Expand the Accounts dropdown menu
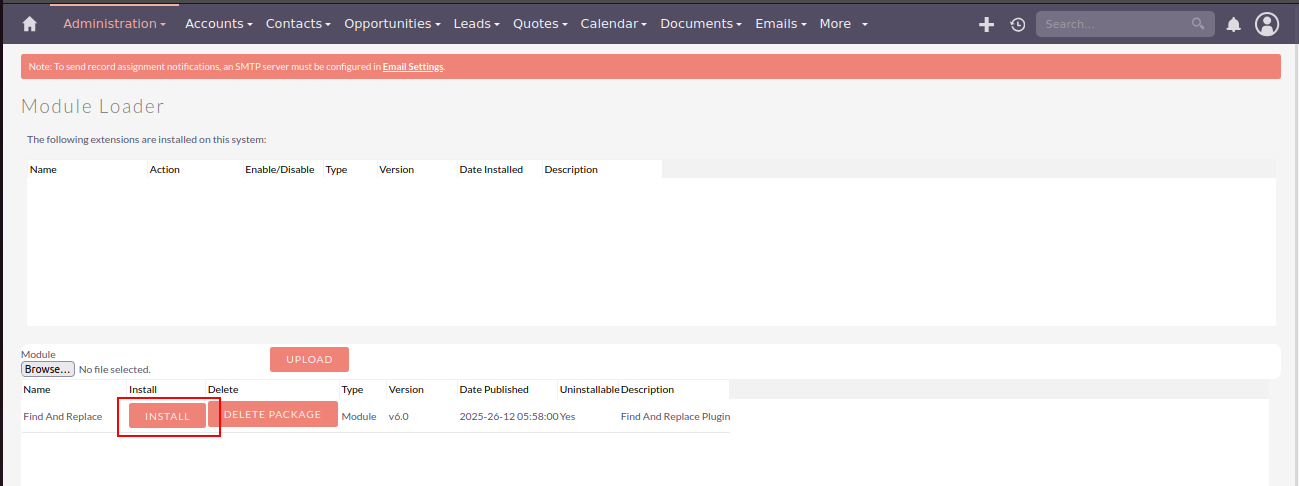The image size is (1299, 486). (x=218, y=24)
